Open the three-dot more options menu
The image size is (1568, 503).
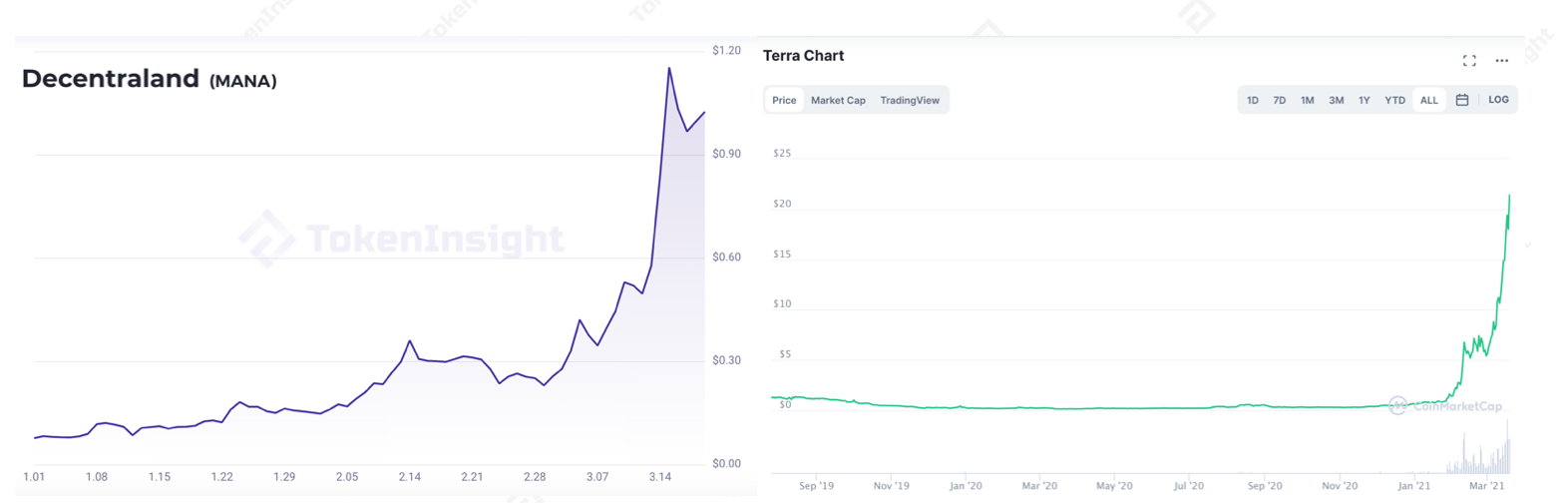[x=1501, y=61]
